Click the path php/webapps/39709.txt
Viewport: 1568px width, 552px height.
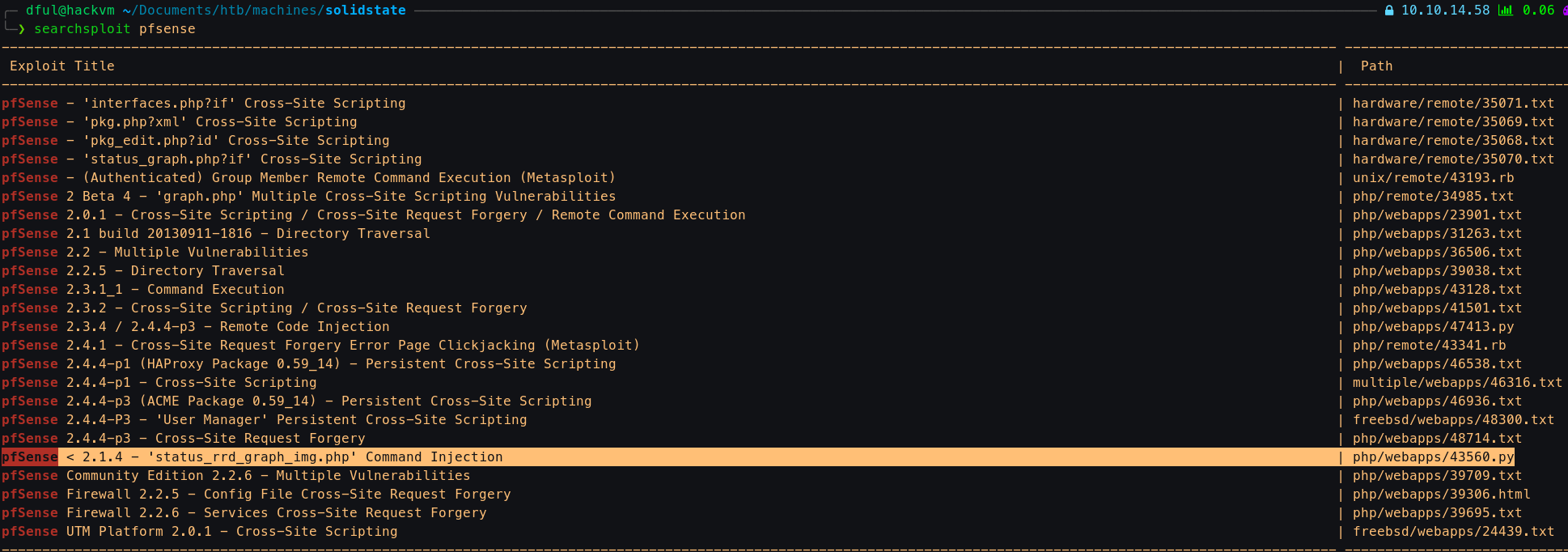click(1438, 476)
